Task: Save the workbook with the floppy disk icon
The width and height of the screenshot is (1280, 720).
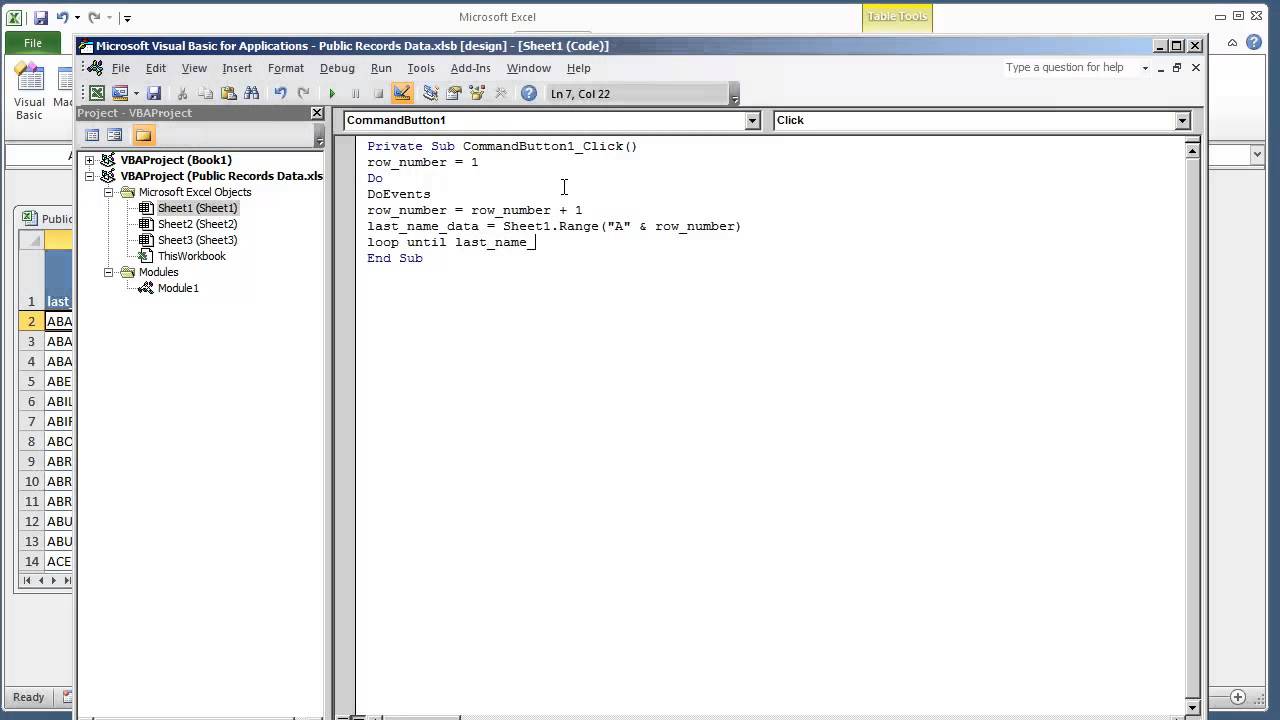Action: [x=154, y=93]
